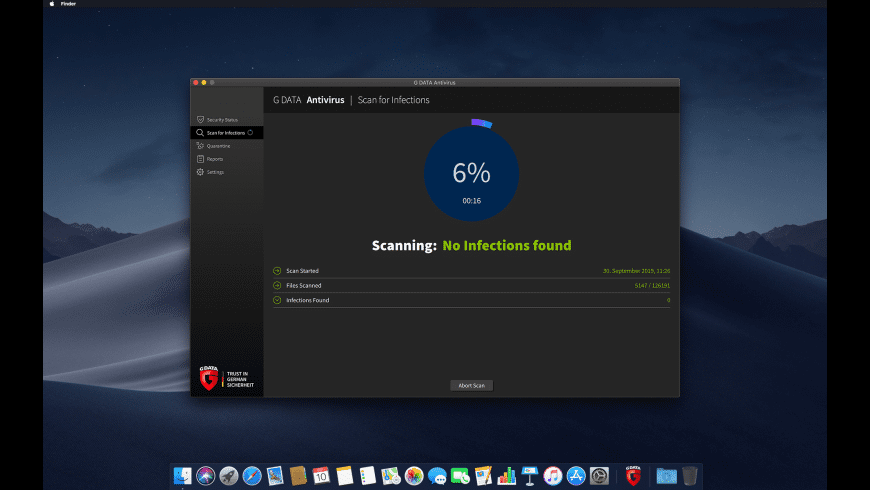870x490 pixels.
Task: Open the Finder menu in menu bar
Action: [x=68, y=3]
